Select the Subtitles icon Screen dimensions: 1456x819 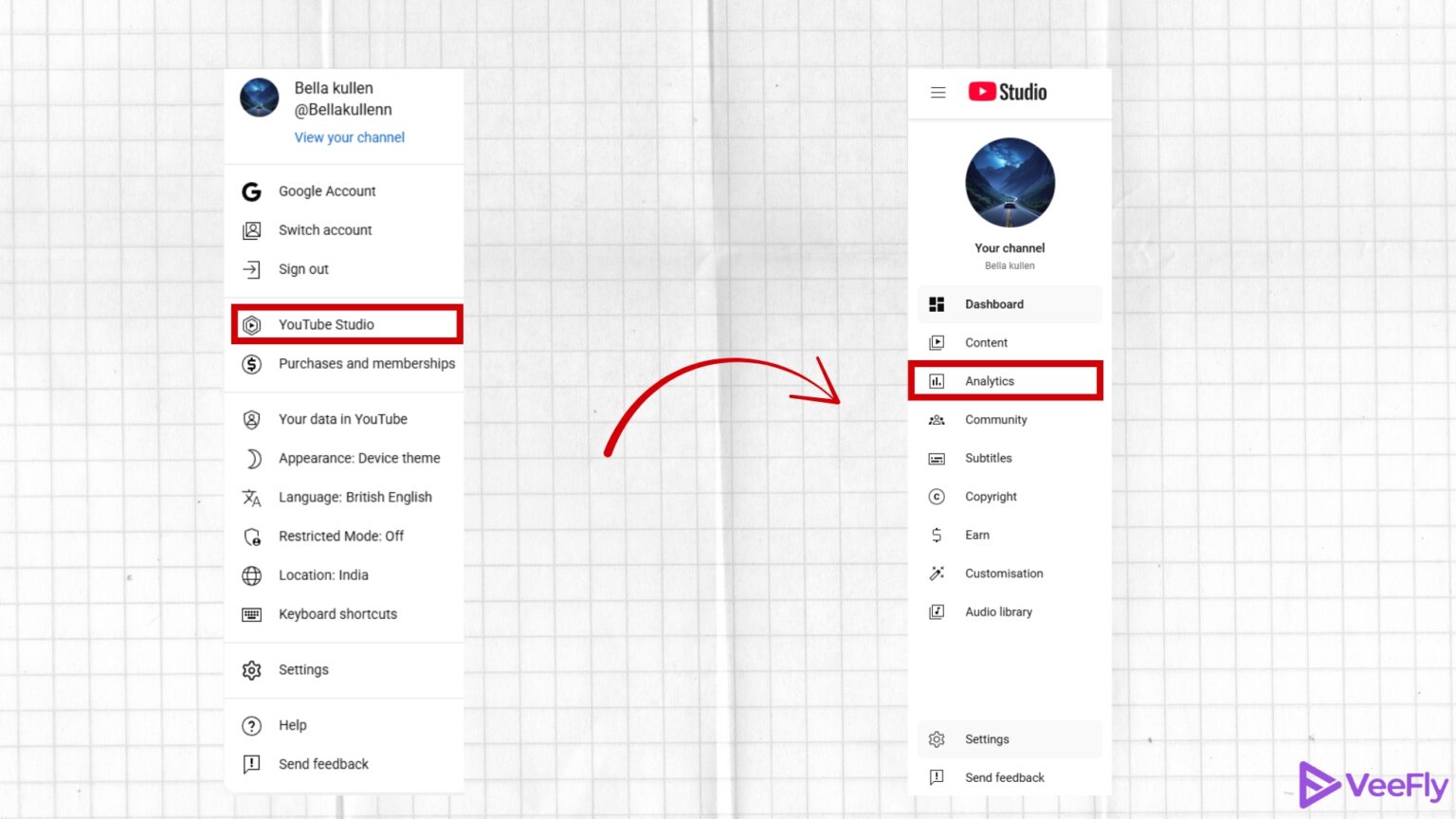[937, 458]
